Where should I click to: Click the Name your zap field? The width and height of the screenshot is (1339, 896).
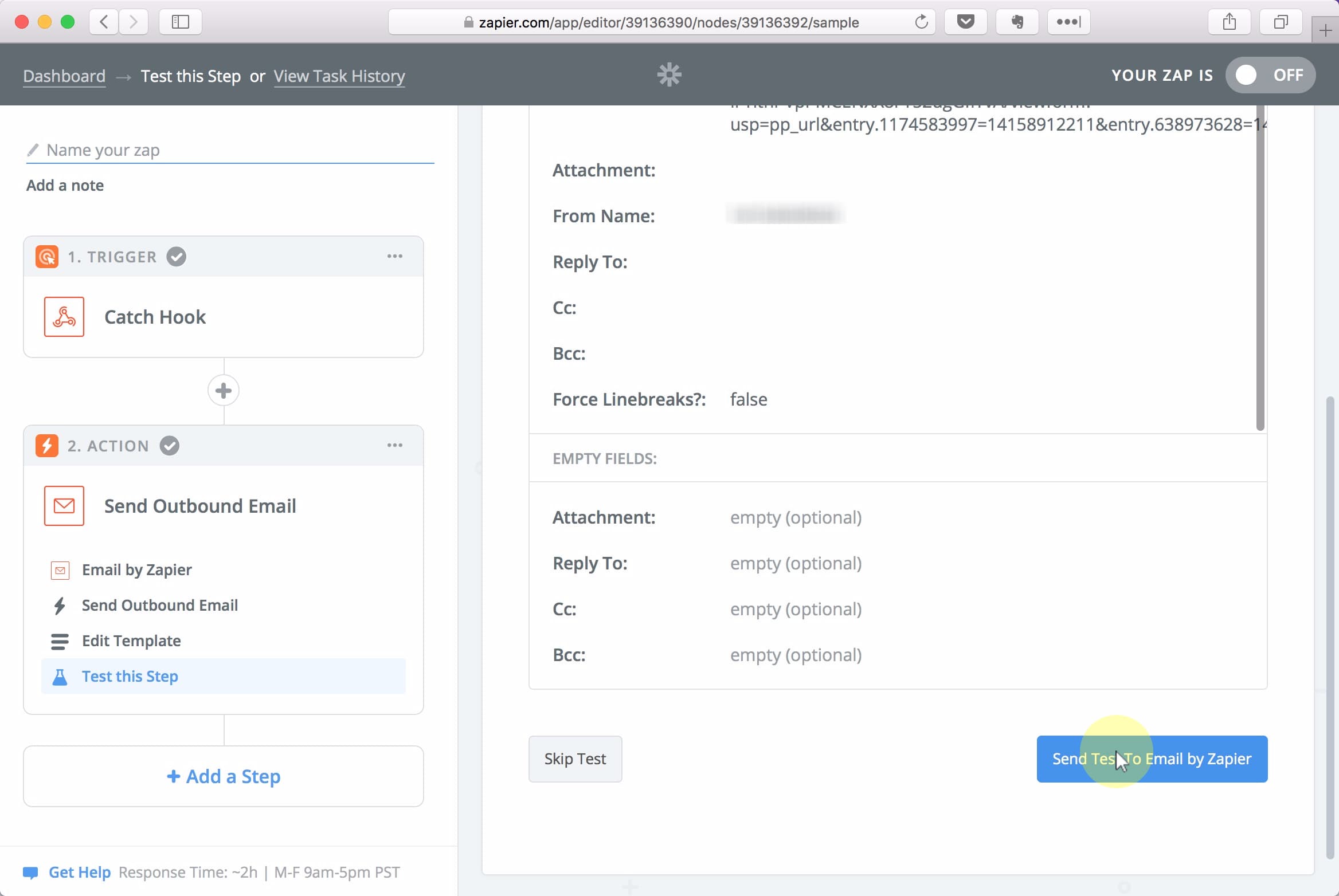[230, 150]
